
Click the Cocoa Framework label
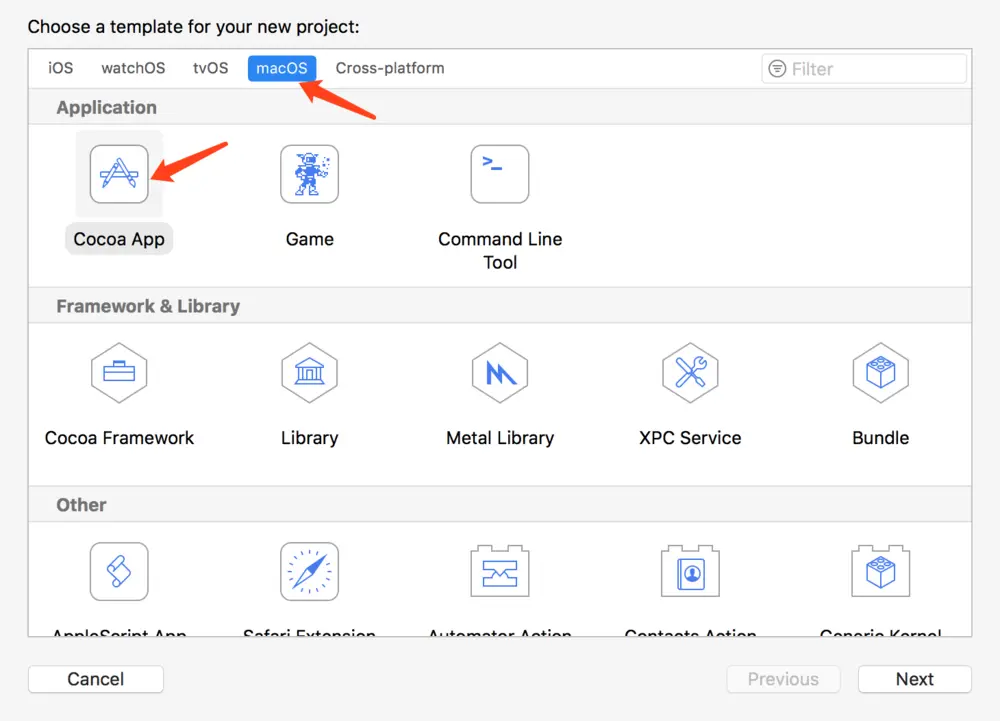(119, 438)
